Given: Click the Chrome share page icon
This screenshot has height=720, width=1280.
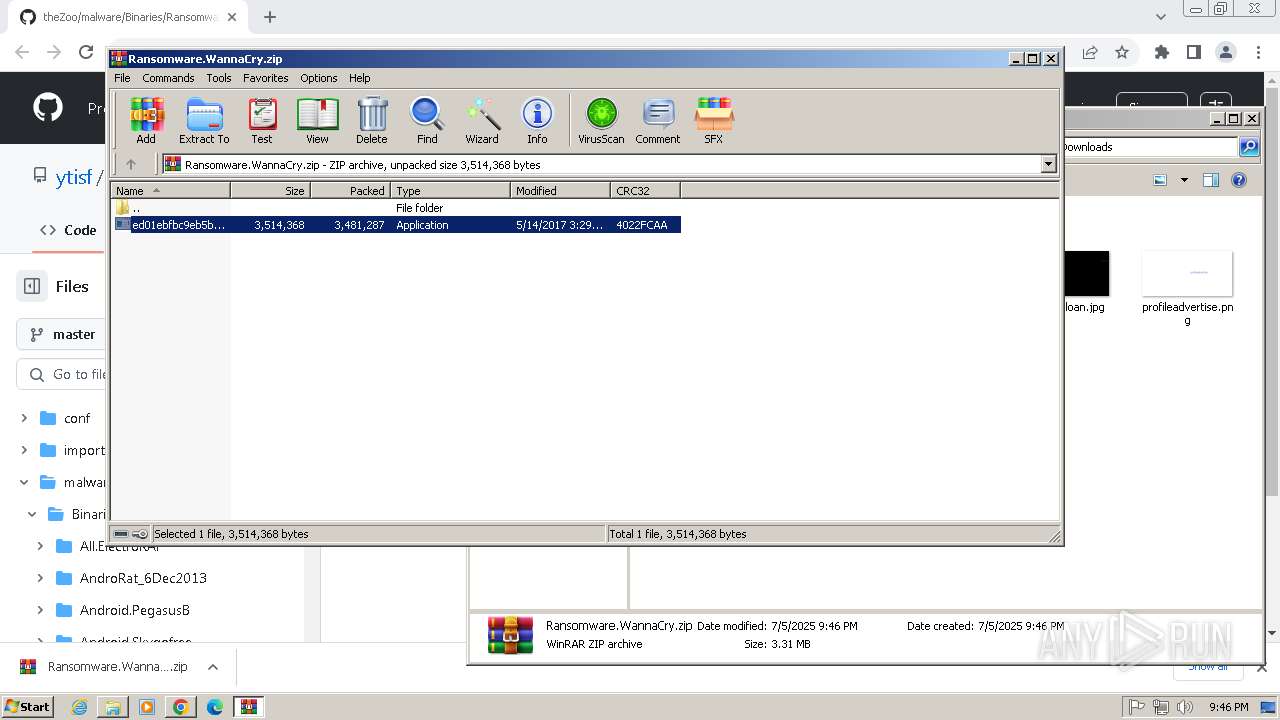Looking at the screenshot, I should pyautogui.click(x=1090, y=52).
